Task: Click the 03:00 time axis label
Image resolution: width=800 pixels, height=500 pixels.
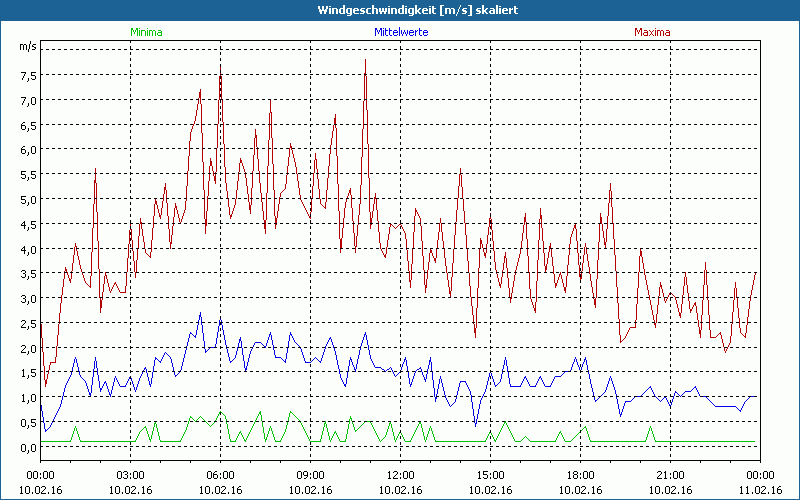Action: [x=131, y=475]
